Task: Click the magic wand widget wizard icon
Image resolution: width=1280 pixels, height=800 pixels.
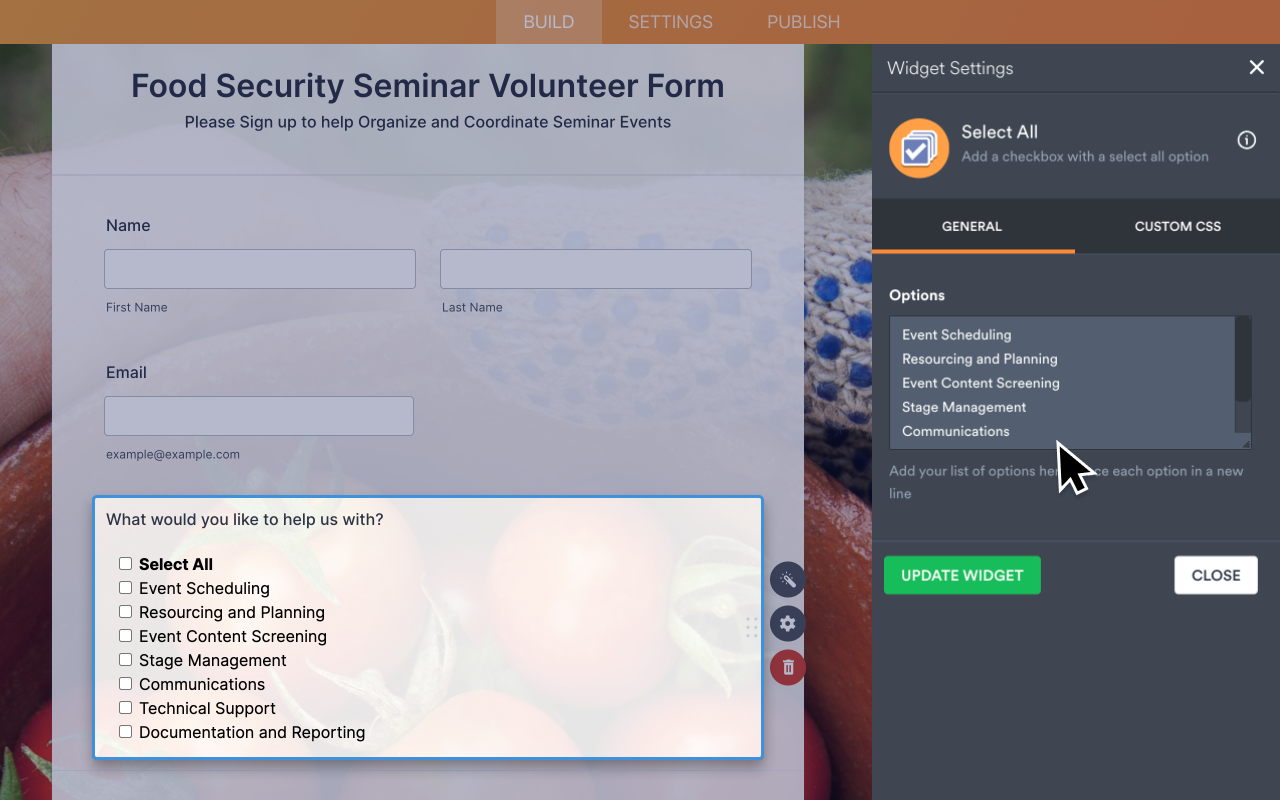Action: (x=787, y=579)
